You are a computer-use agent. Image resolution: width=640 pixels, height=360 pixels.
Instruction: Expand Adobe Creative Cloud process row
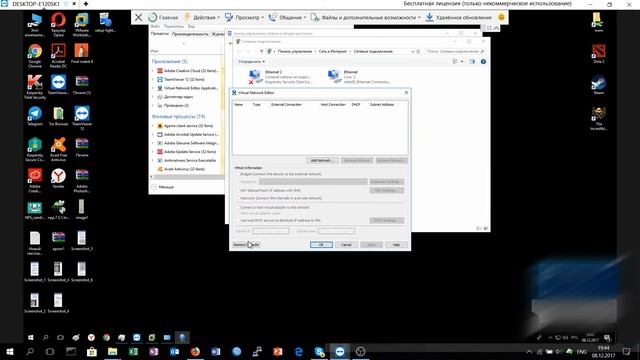click(x=153, y=71)
